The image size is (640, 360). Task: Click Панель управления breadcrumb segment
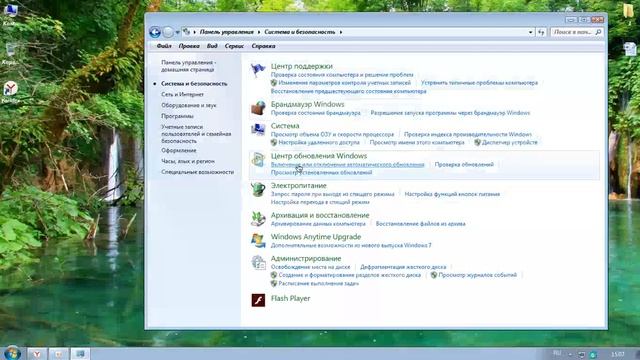pos(227,32)
